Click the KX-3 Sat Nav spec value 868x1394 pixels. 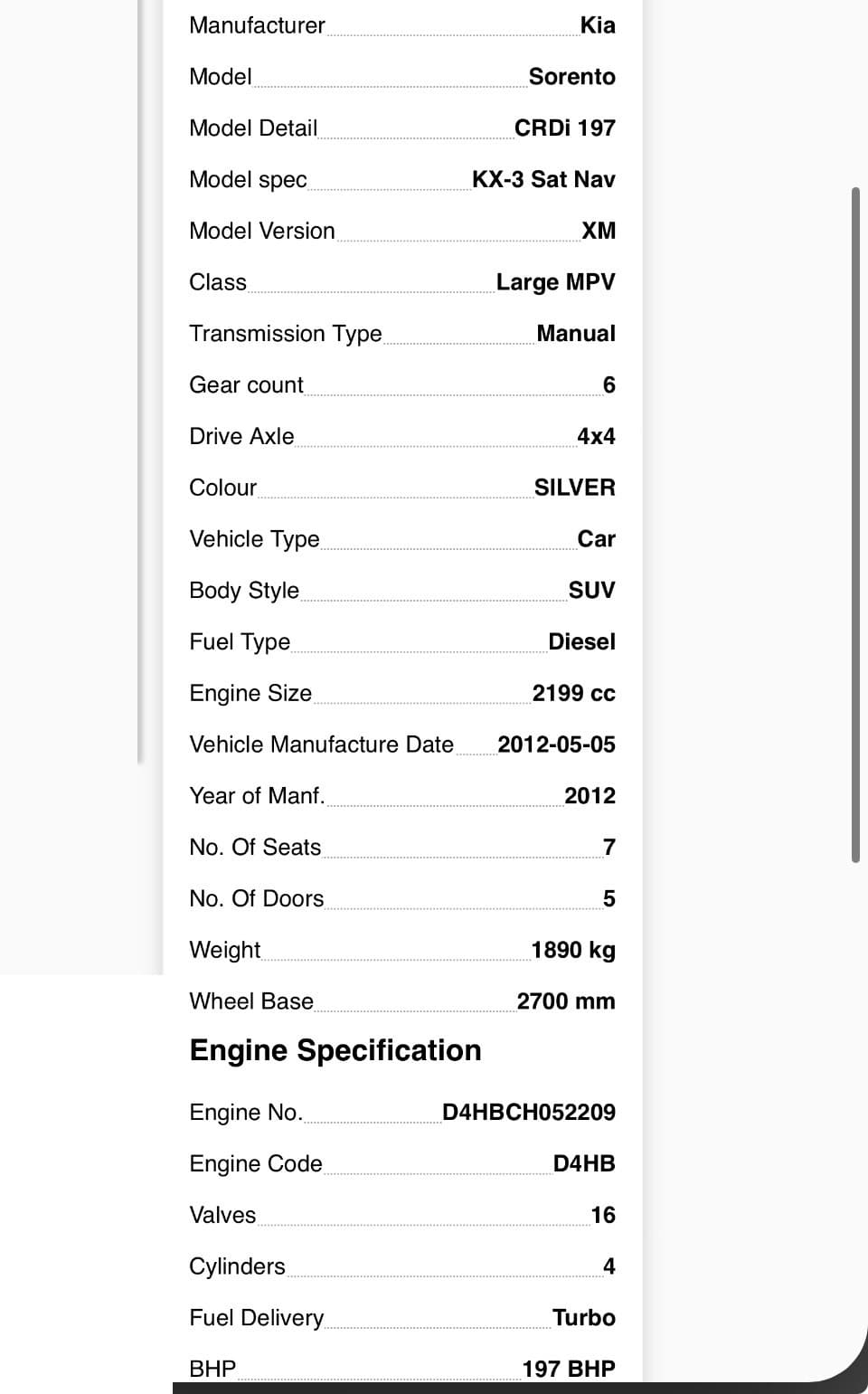click(x=543, y=179)
